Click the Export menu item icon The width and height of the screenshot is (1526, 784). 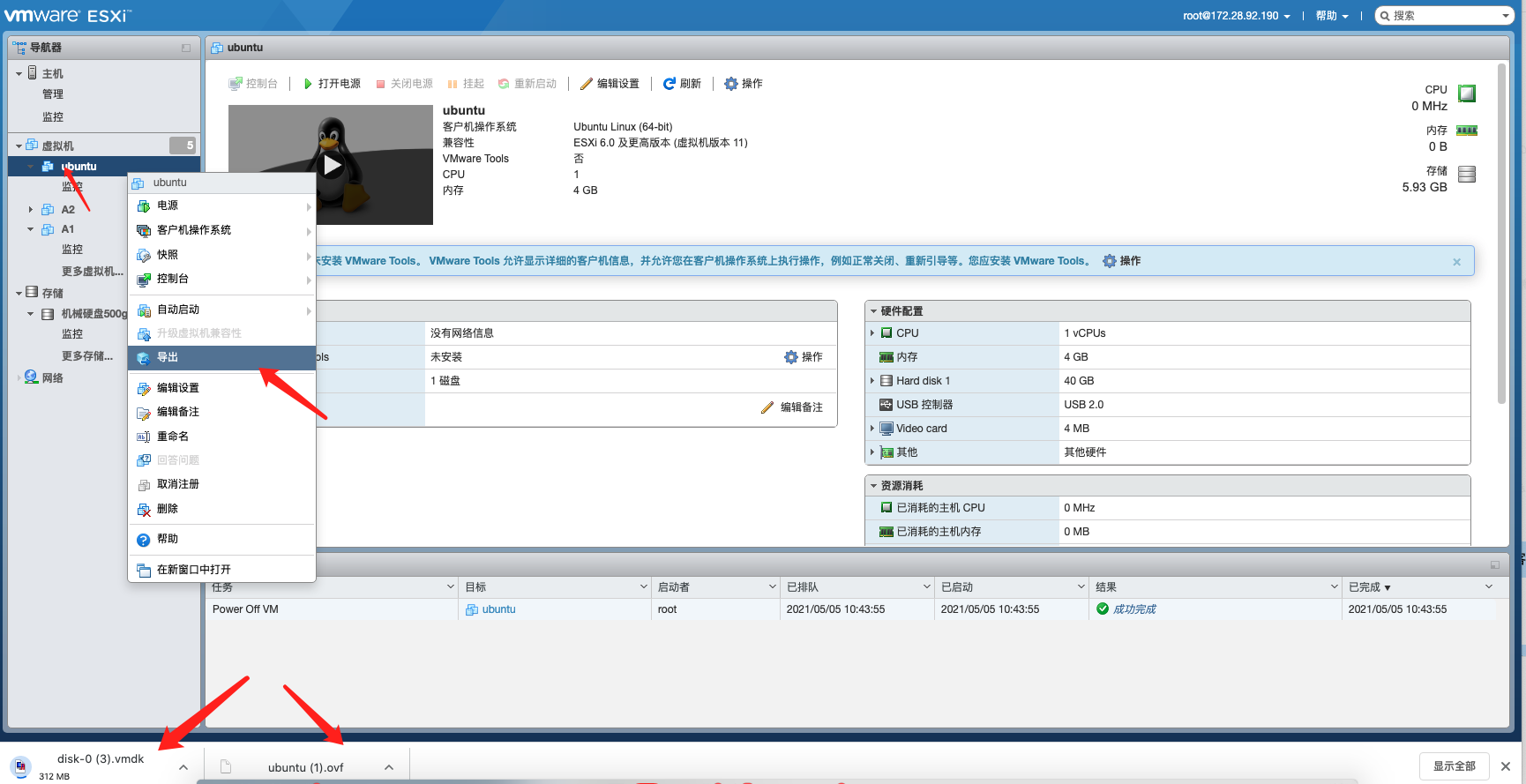click(x=144, y=358)
